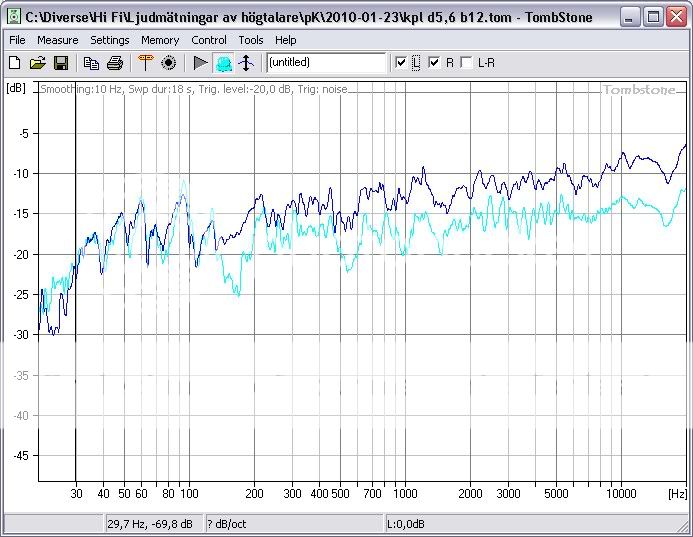
Task: Print the graph using printer icon
Action: (x=115, y=63)
